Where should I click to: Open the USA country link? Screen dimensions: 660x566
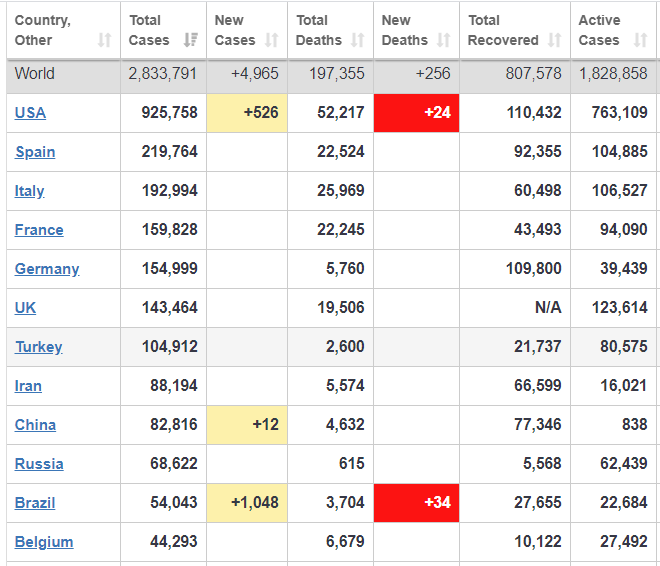click(x=30, y=113)
